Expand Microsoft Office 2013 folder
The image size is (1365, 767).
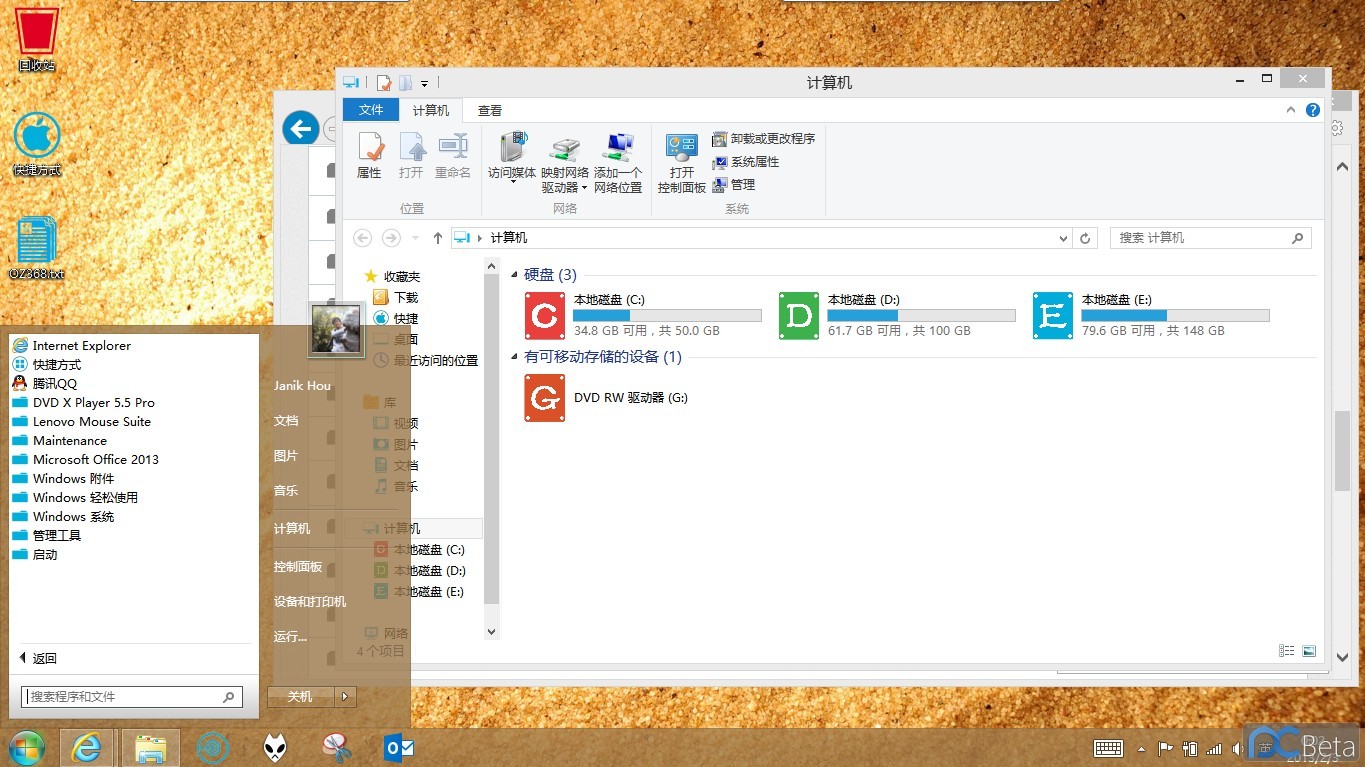[85, 459]
